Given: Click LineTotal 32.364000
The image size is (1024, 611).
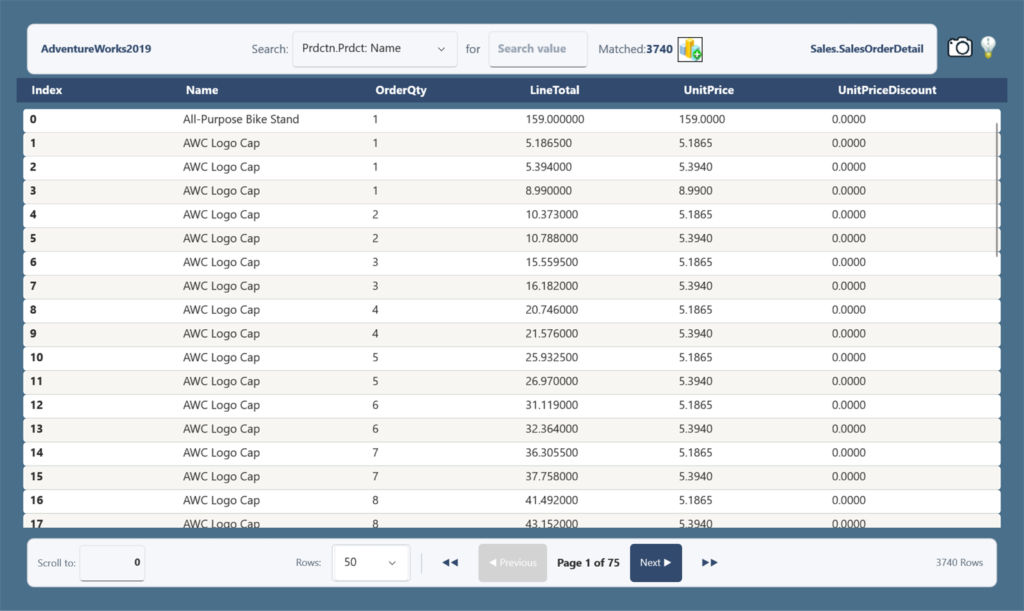Looking at the screenshot, I should coord(552,429).
